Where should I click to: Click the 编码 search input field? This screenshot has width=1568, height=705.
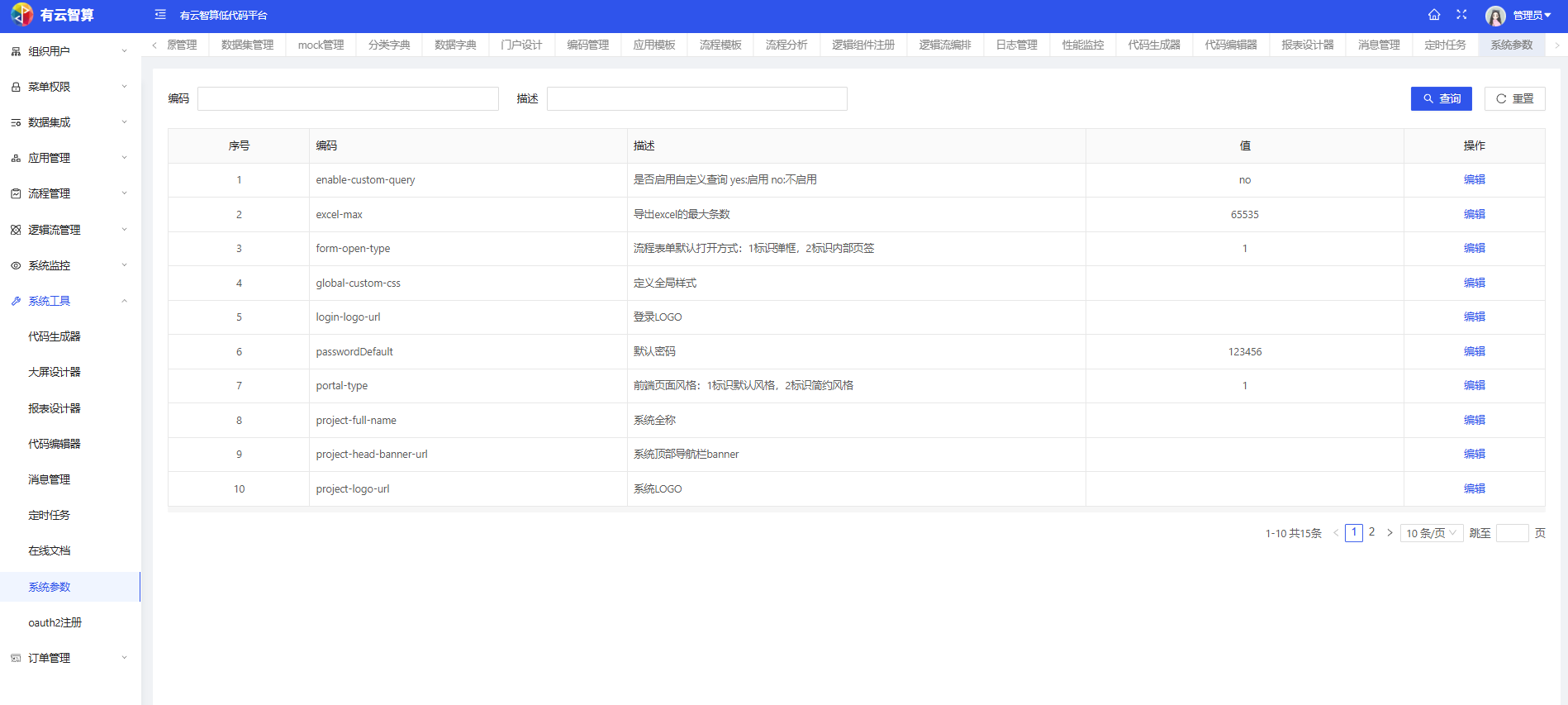pos(348,98)
